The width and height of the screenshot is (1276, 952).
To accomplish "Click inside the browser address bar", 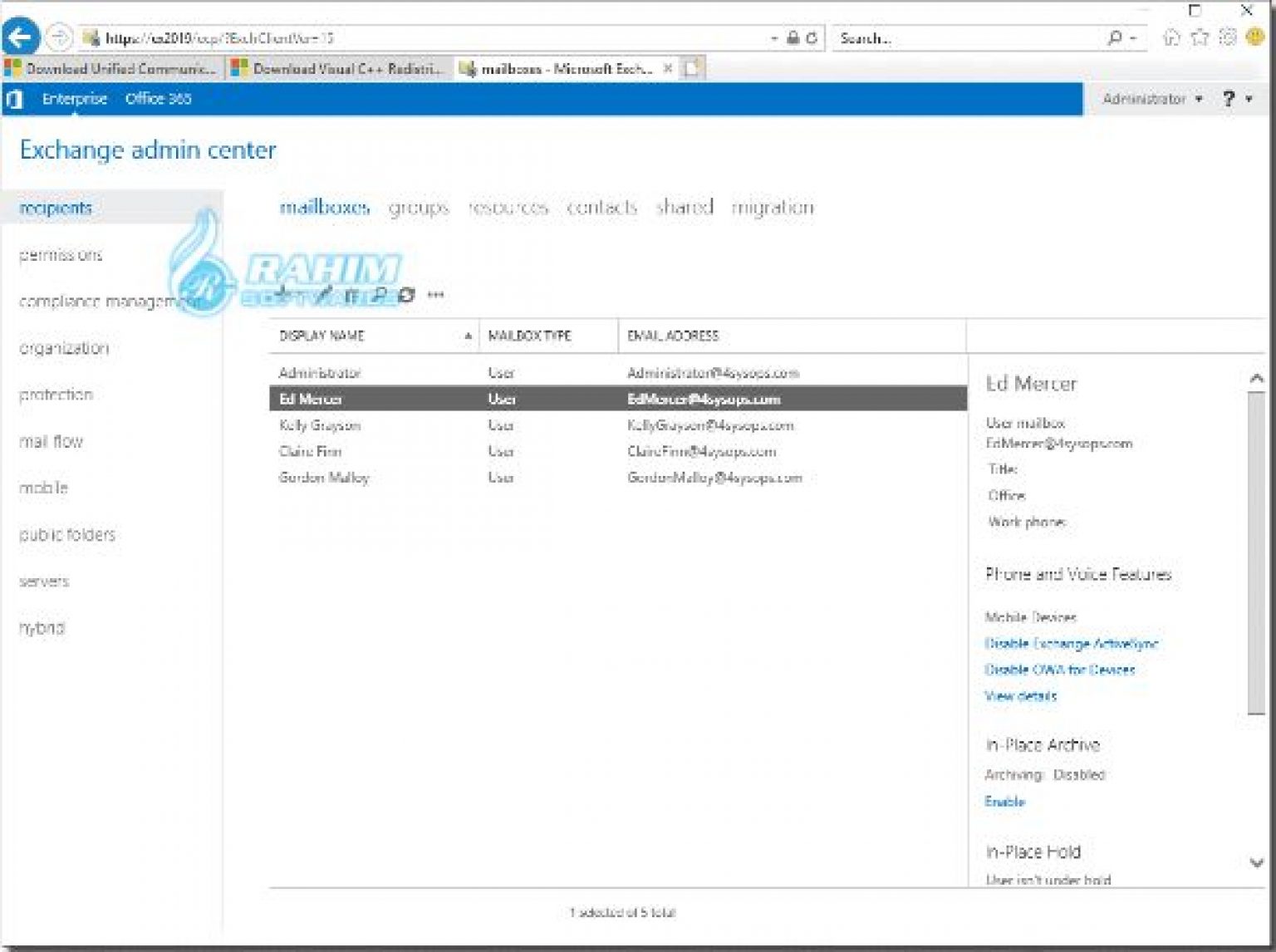I will [415, 37].
